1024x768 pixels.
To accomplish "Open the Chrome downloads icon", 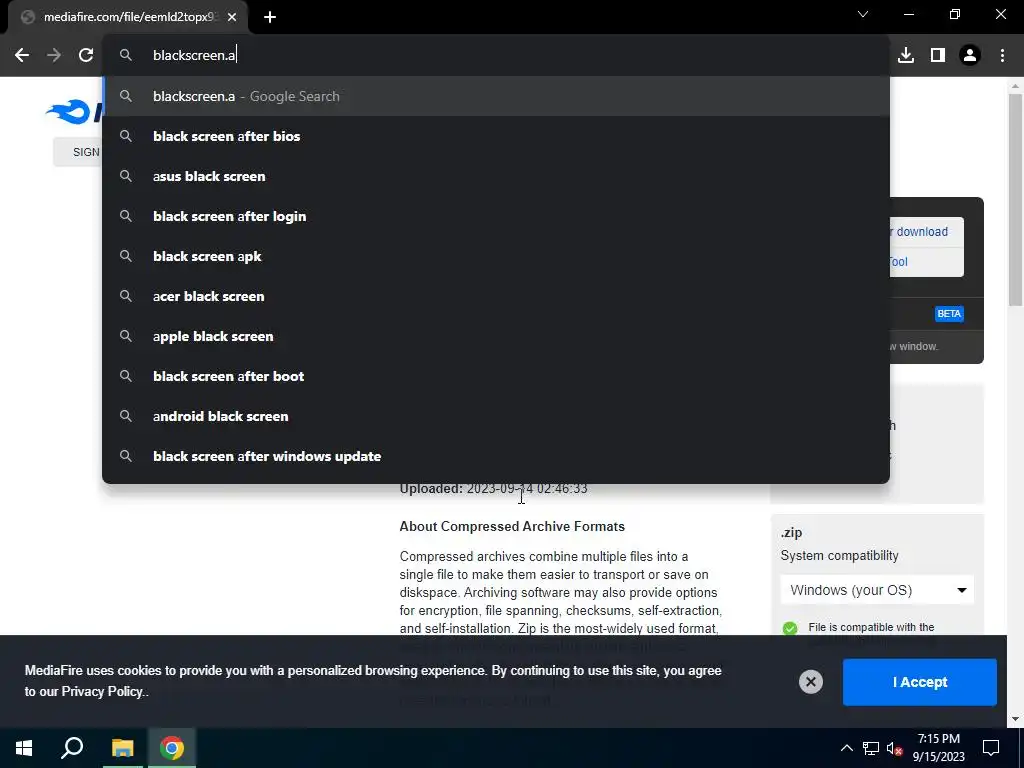I will click(906, 55).
